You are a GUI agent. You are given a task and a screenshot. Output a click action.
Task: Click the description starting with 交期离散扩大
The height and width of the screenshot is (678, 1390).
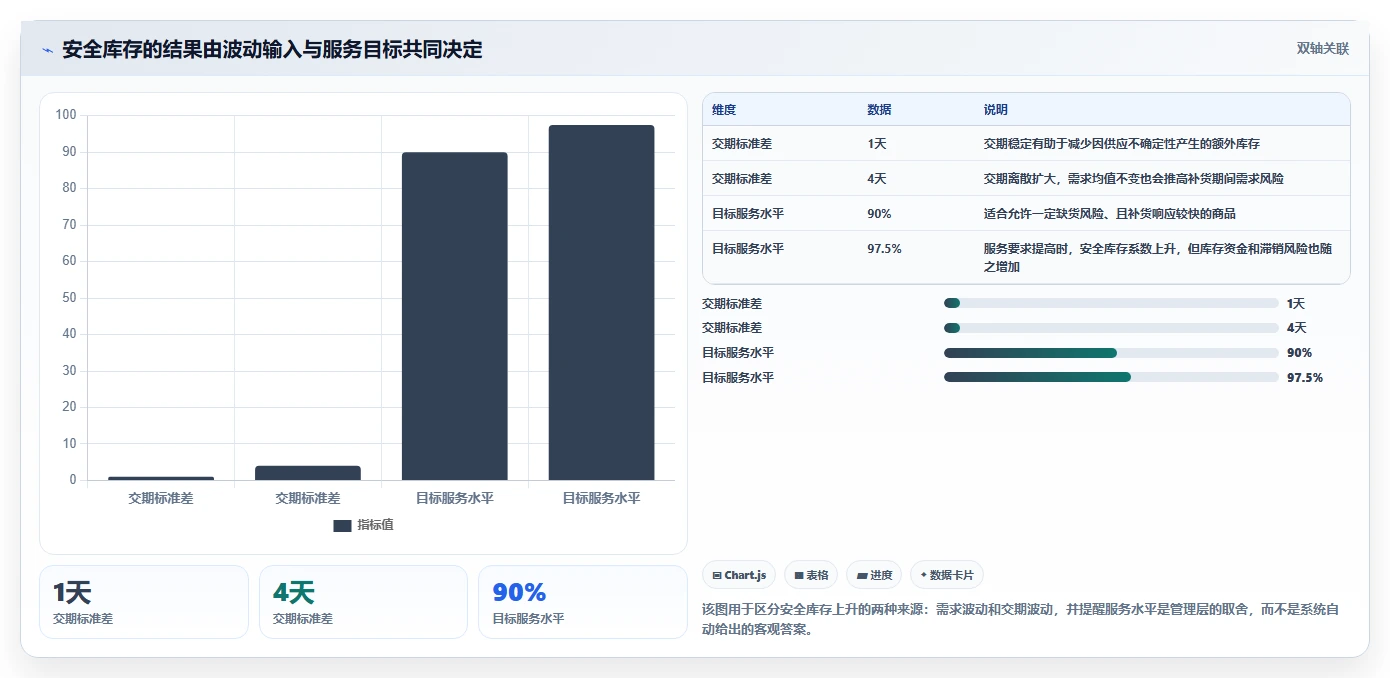tap(1134, 179)
